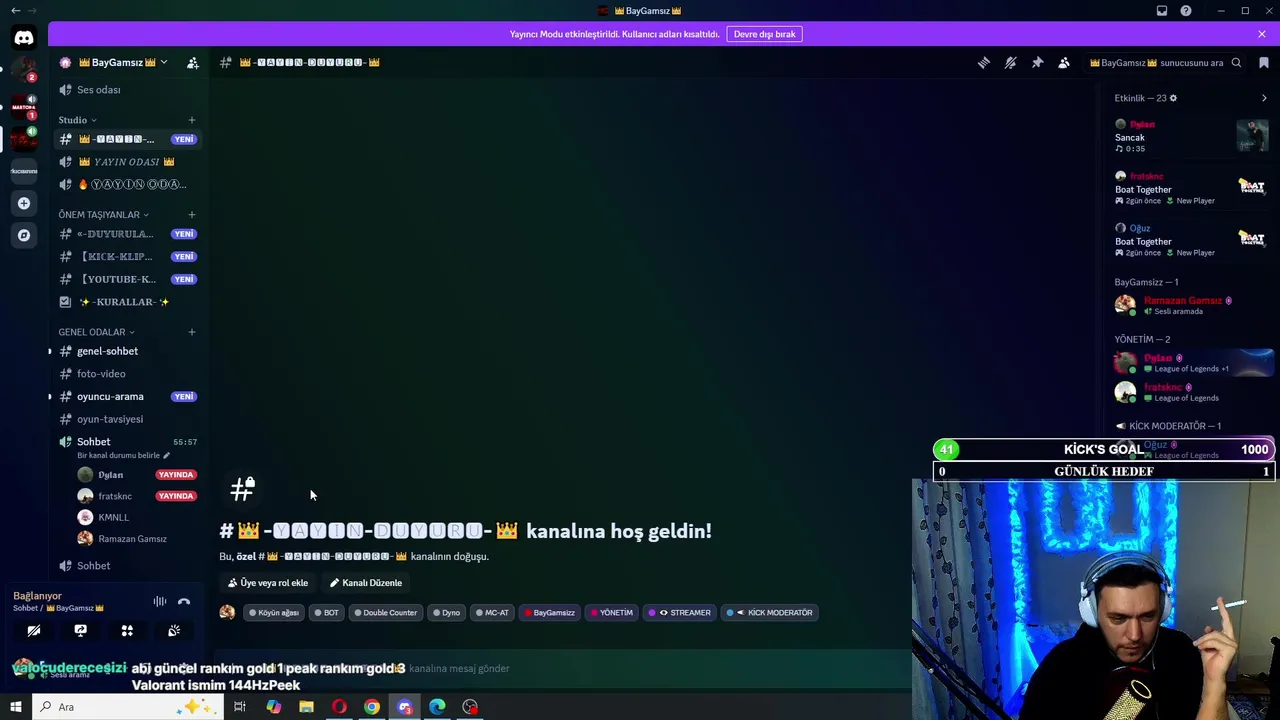Collapse the GENEL ODALAR category
The height and width of the screenshot is (720, 1280).
click(96, 332)
